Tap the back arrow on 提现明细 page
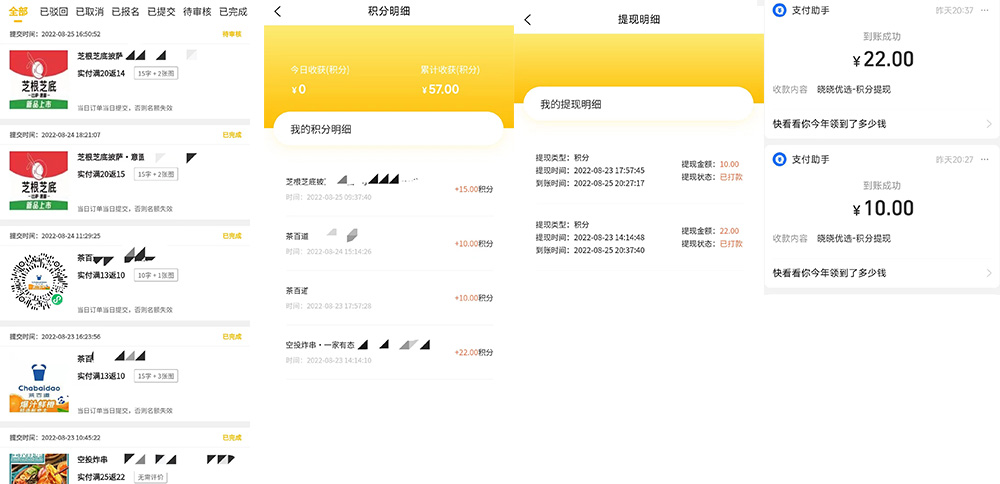The image size is (1000, 484). tap(527, 20)
